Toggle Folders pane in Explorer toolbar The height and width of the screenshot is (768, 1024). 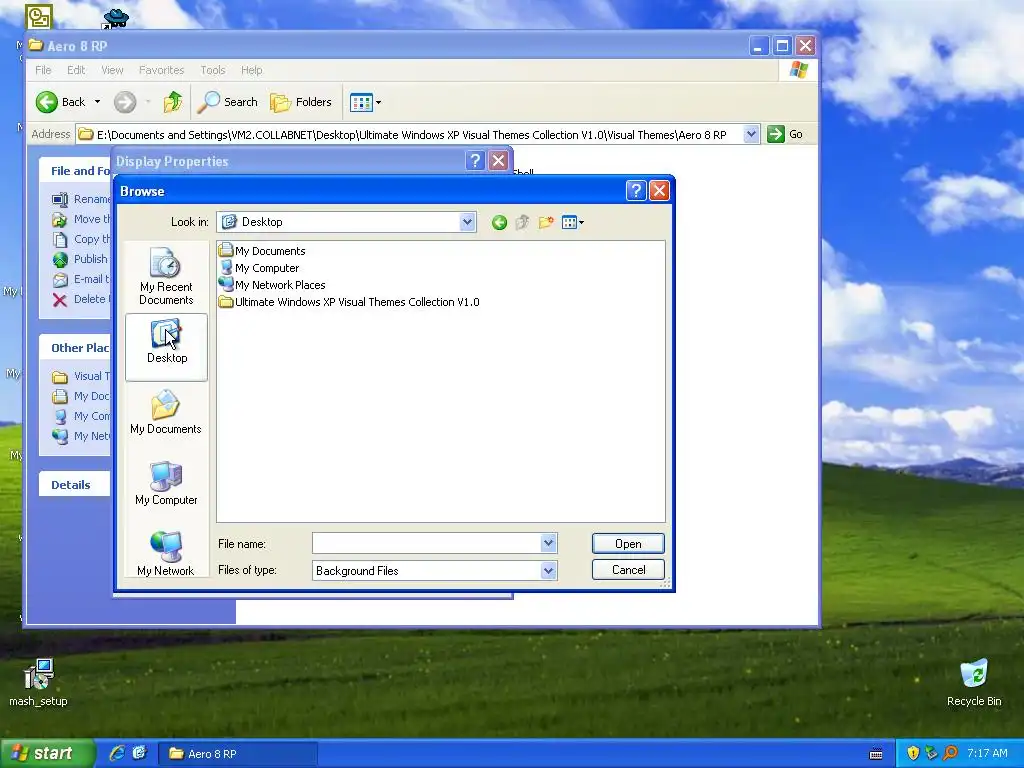[x=301, y=102]
